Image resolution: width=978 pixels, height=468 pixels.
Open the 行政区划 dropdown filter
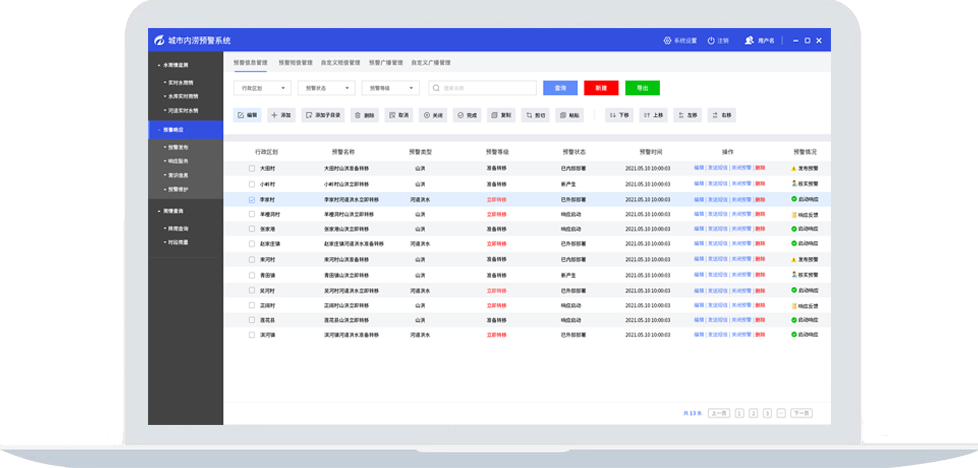261,88
